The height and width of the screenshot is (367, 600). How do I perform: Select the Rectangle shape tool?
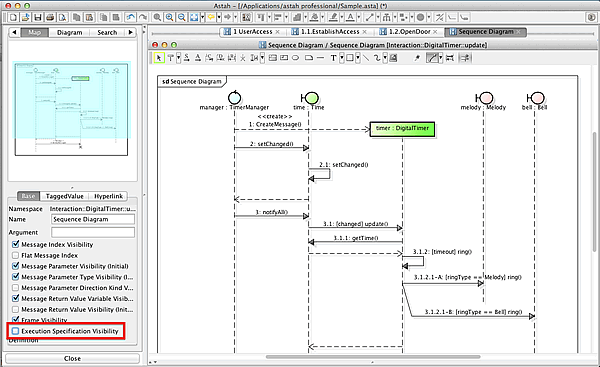[349, 58]
